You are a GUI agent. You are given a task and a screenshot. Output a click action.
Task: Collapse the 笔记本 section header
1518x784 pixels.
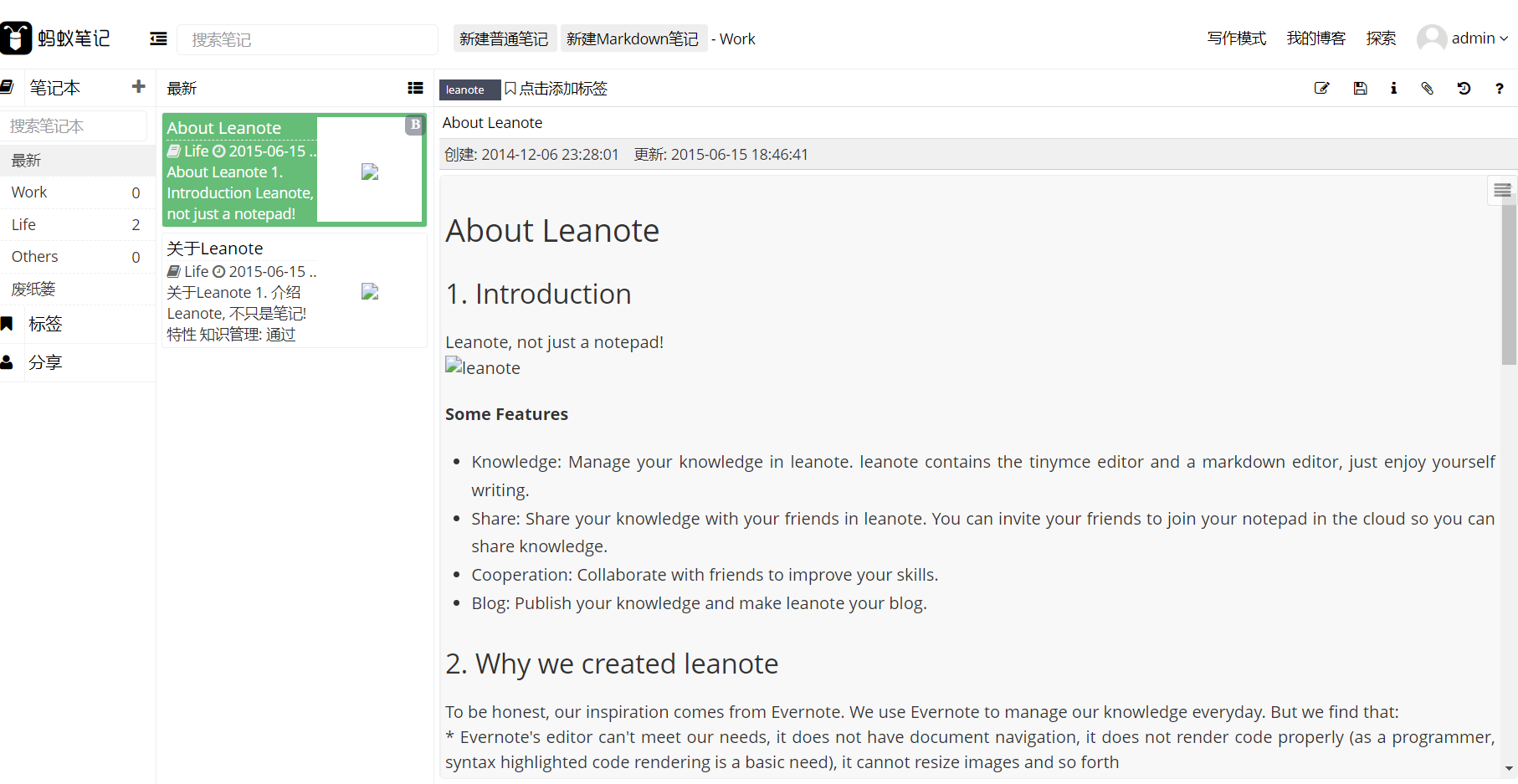55,87
